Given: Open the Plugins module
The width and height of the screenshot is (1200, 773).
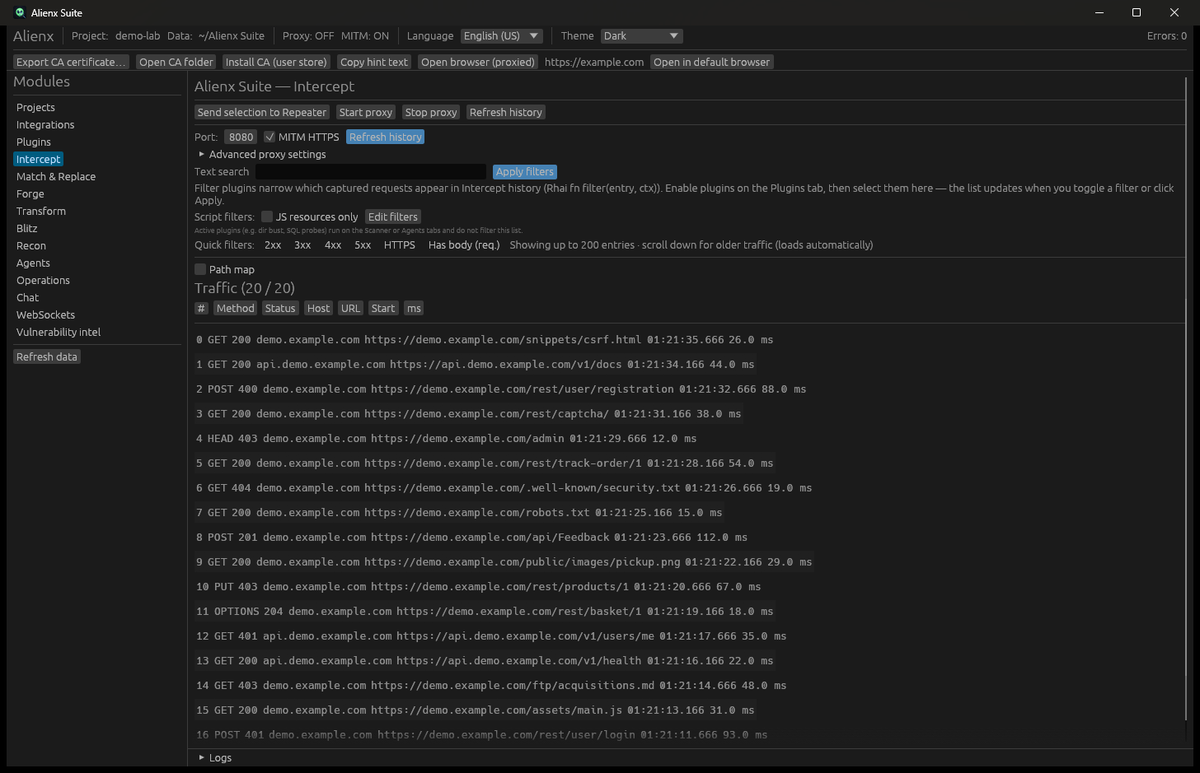Looking at the screenshot, I should coord(33,142).
